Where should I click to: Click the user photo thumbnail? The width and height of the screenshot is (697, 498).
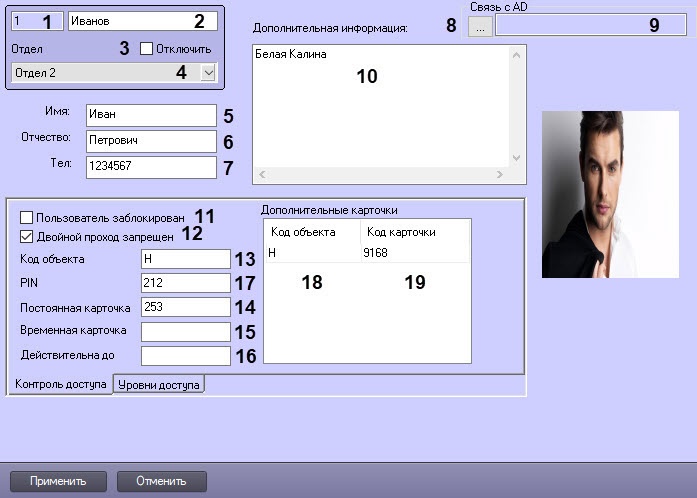(609, 194)
